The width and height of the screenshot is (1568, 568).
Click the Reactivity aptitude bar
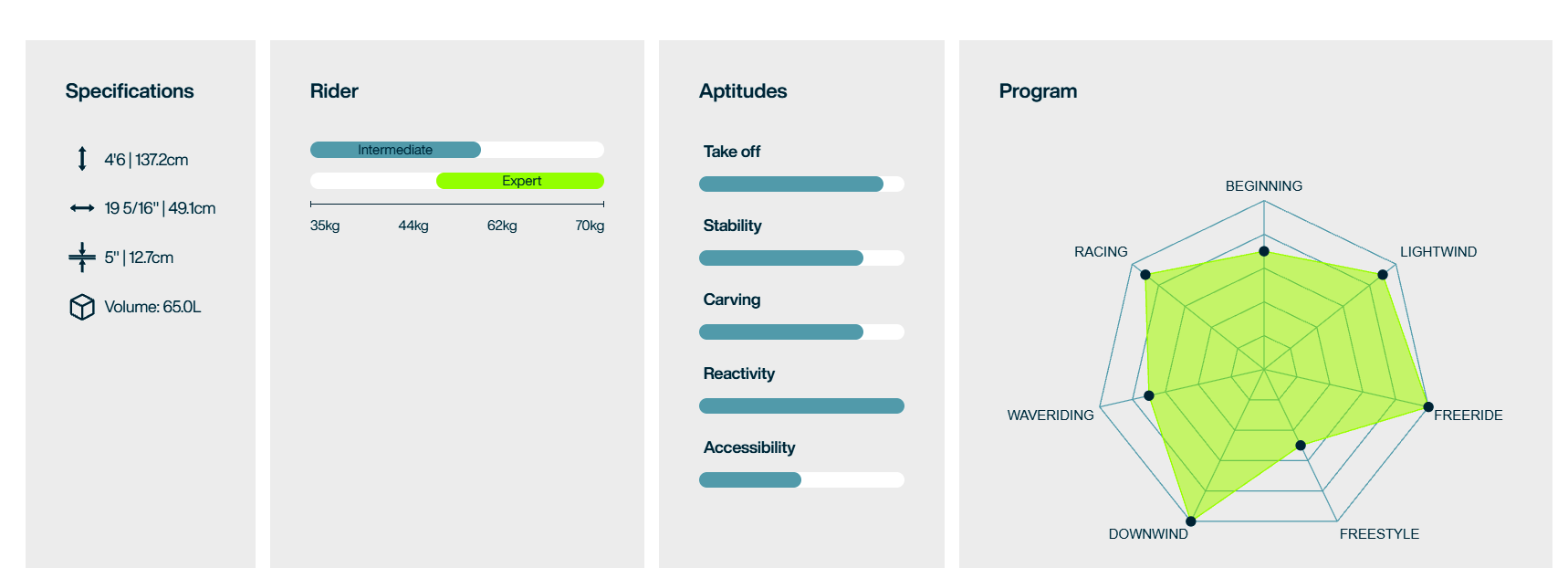point(801,406)
